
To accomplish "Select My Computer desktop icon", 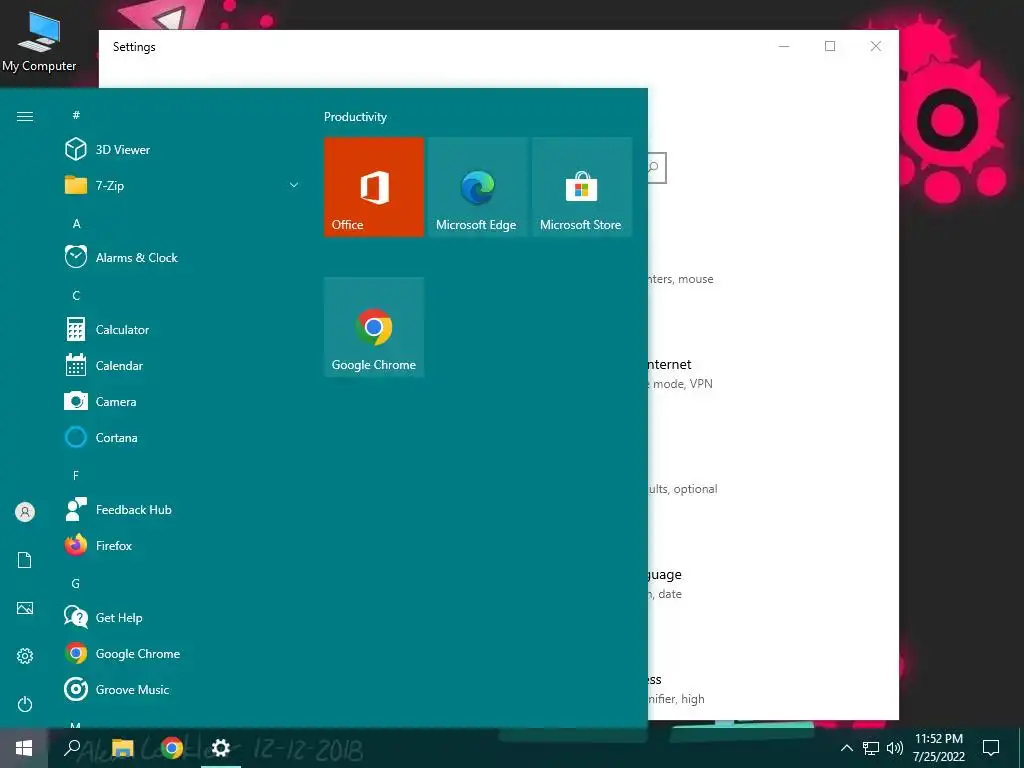I will [39, 43].
